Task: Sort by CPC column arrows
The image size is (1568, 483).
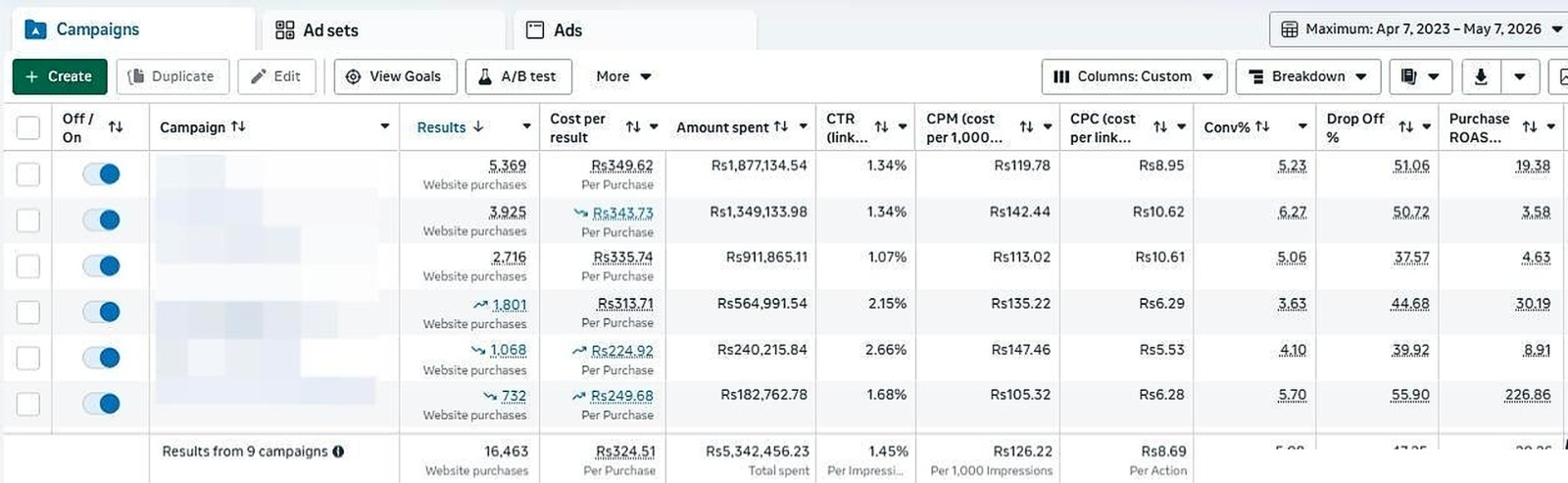Action: tap(1160, 127)
